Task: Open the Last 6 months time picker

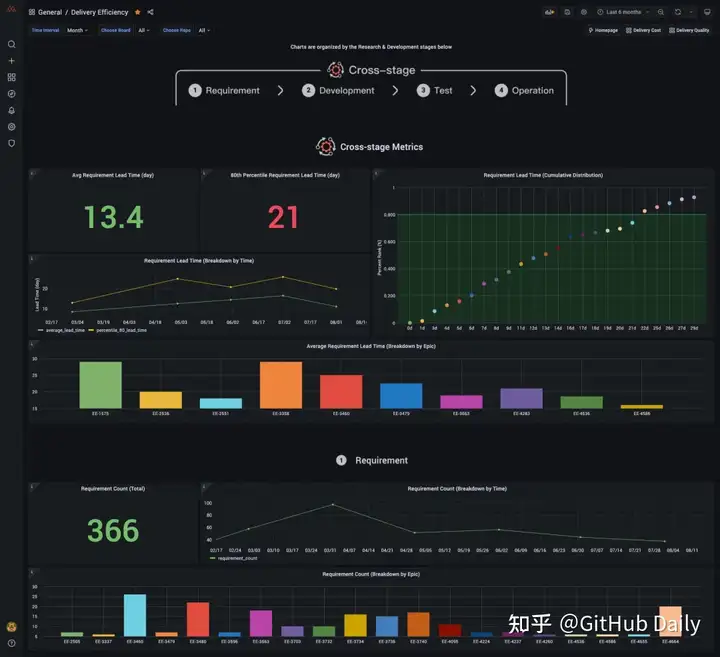Action: tap(623, 12)
